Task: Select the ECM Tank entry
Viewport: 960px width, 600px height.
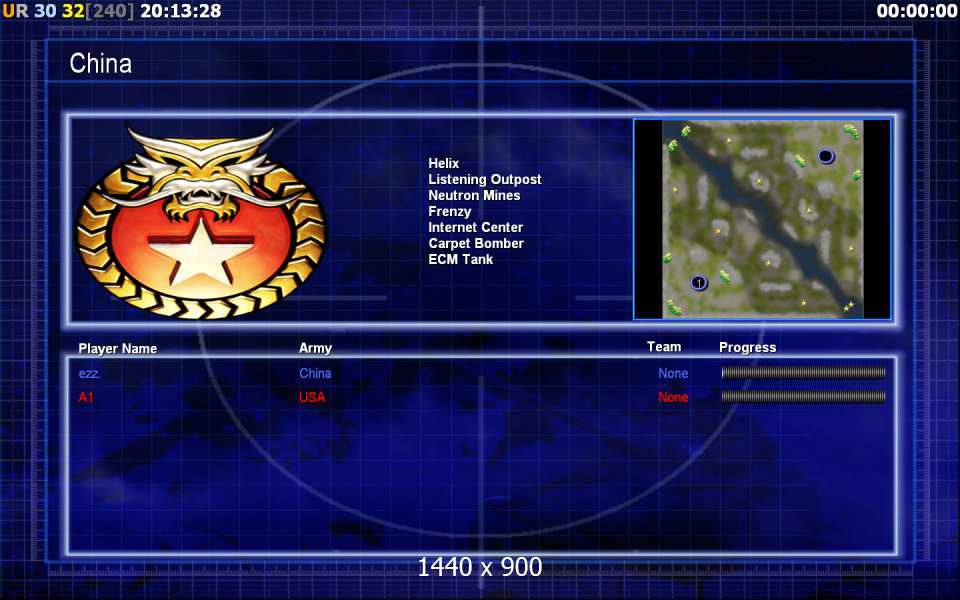Action: (x=460, y=259)
